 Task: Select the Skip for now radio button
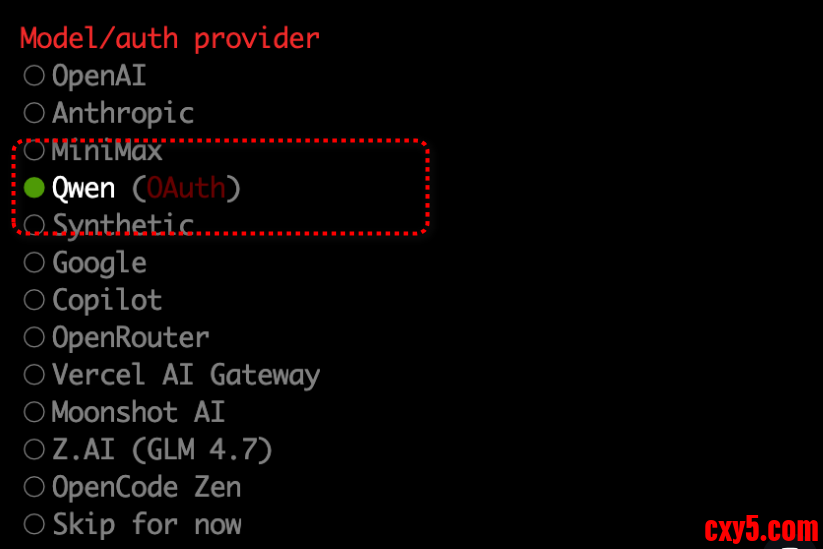(34, 524)
